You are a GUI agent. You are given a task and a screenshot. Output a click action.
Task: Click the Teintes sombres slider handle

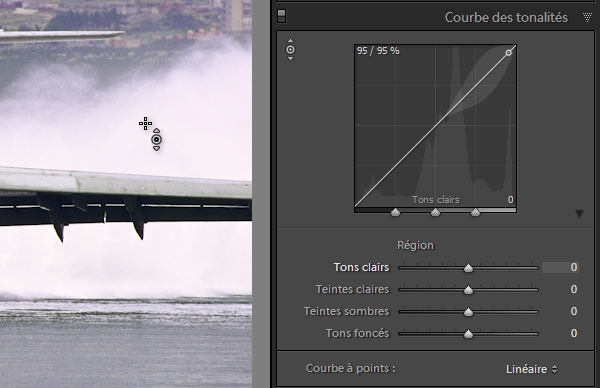pyautogui.click(x=468, y=312)
